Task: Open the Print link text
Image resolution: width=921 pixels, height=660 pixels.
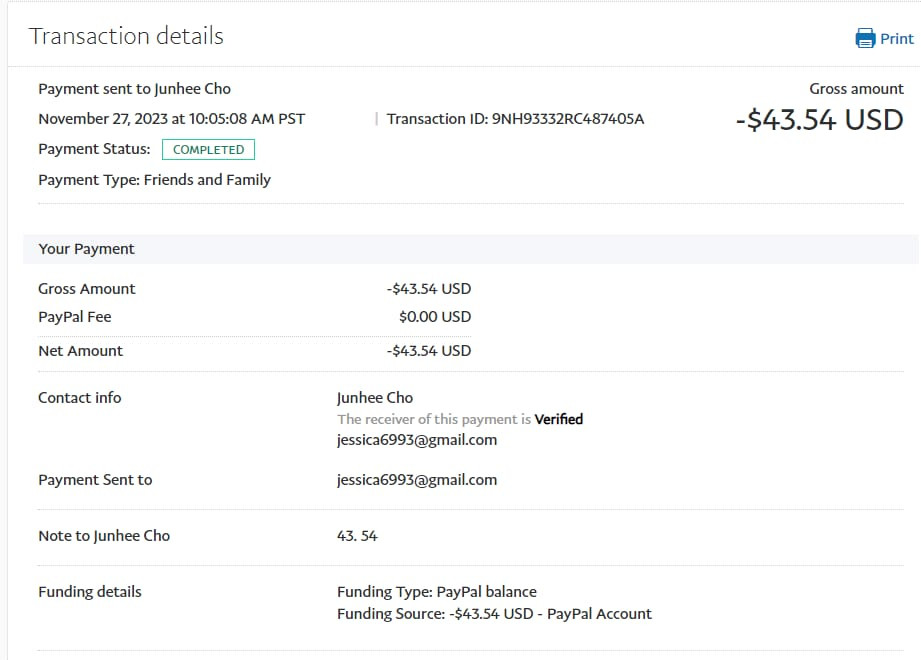Action: [x=897, y=39]
